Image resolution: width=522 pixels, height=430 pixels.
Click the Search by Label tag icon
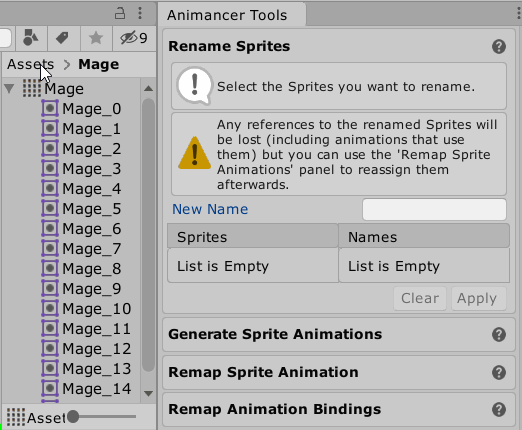coord(62,38)
